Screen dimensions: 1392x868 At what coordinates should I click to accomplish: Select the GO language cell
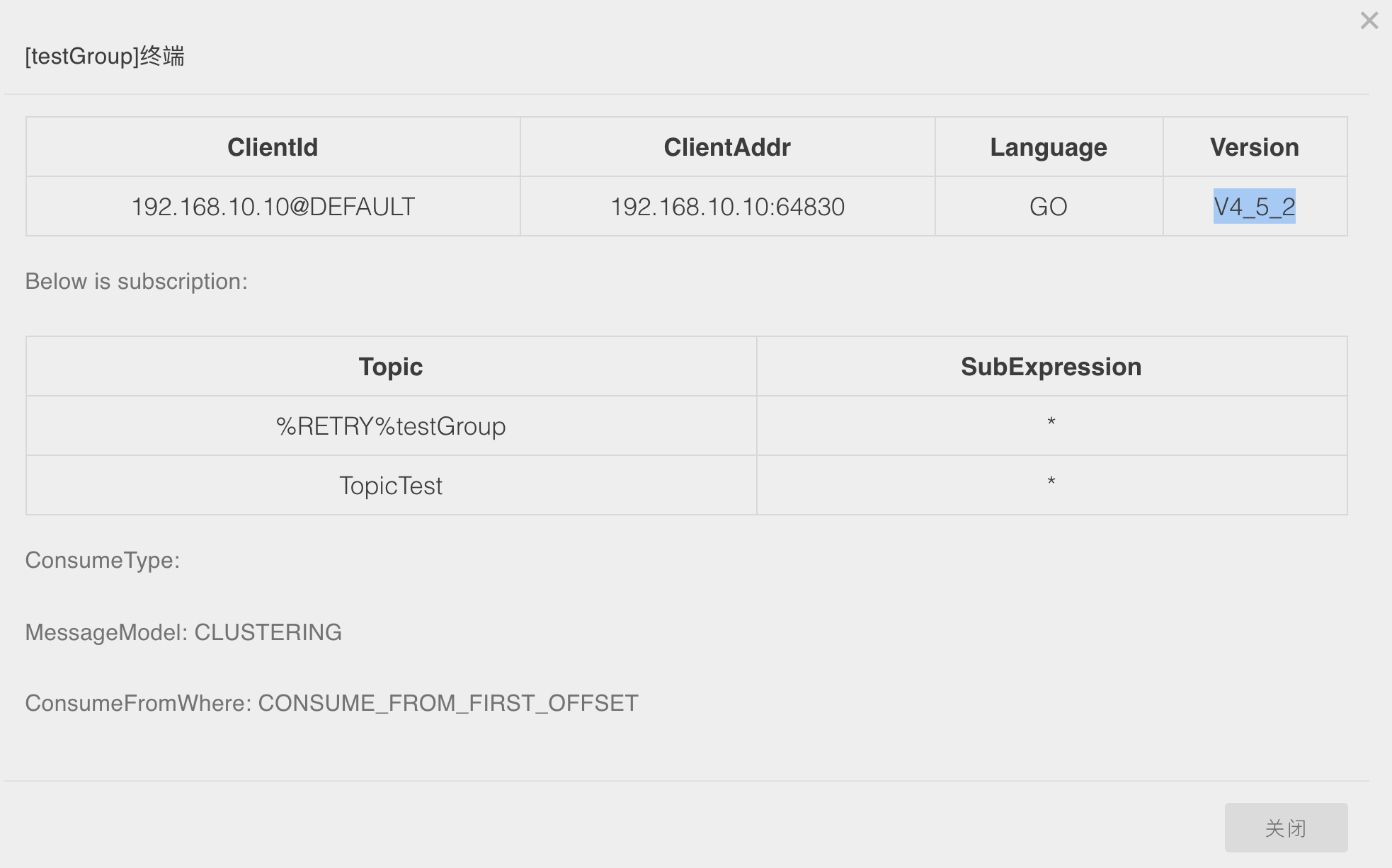pyautogui.click(x=1049, y=206)
